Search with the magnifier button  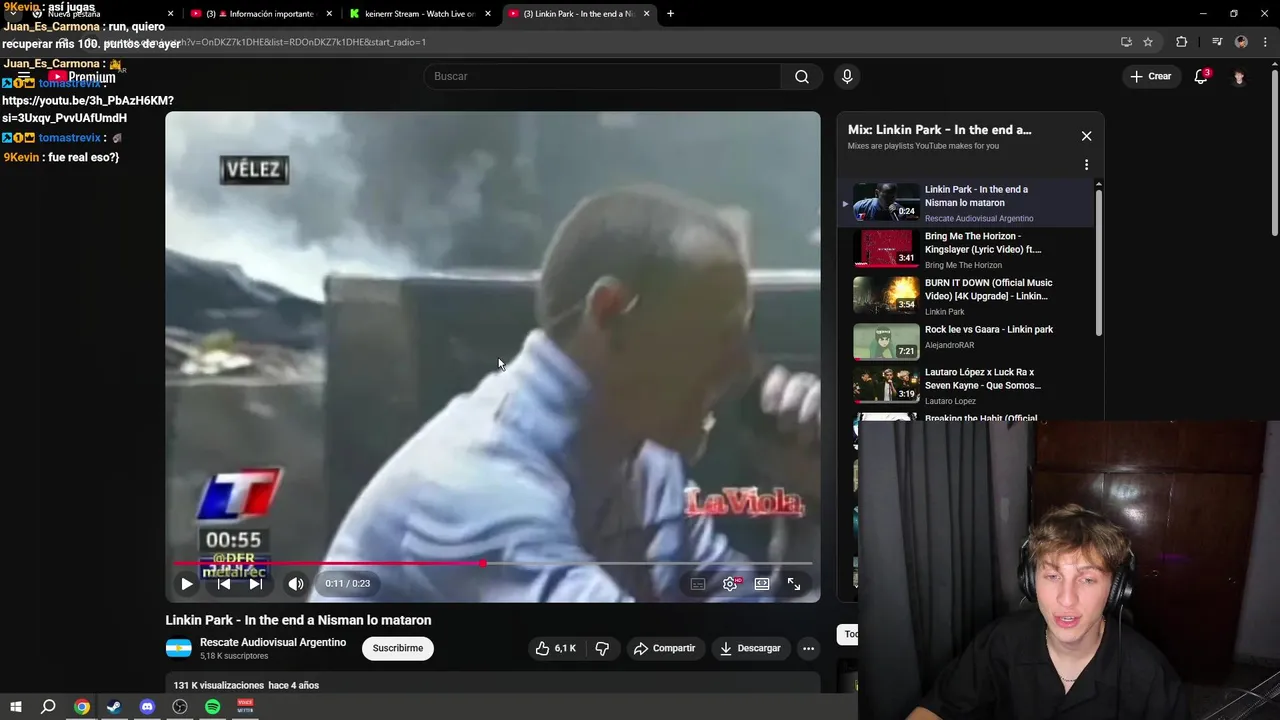[x=802, y=77]
